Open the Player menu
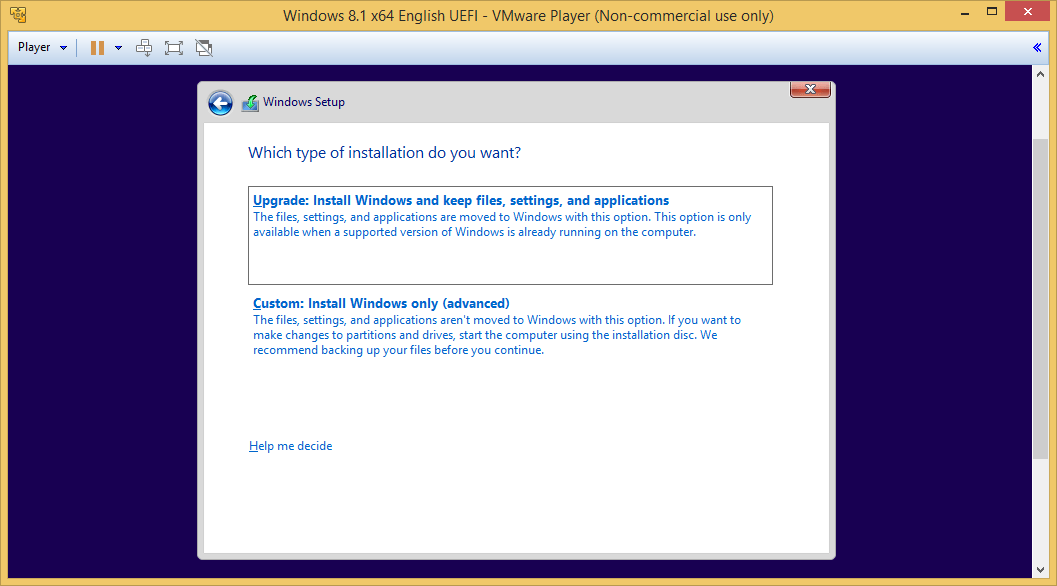Viewport: 1057px width, 586px height. point(42,47)
